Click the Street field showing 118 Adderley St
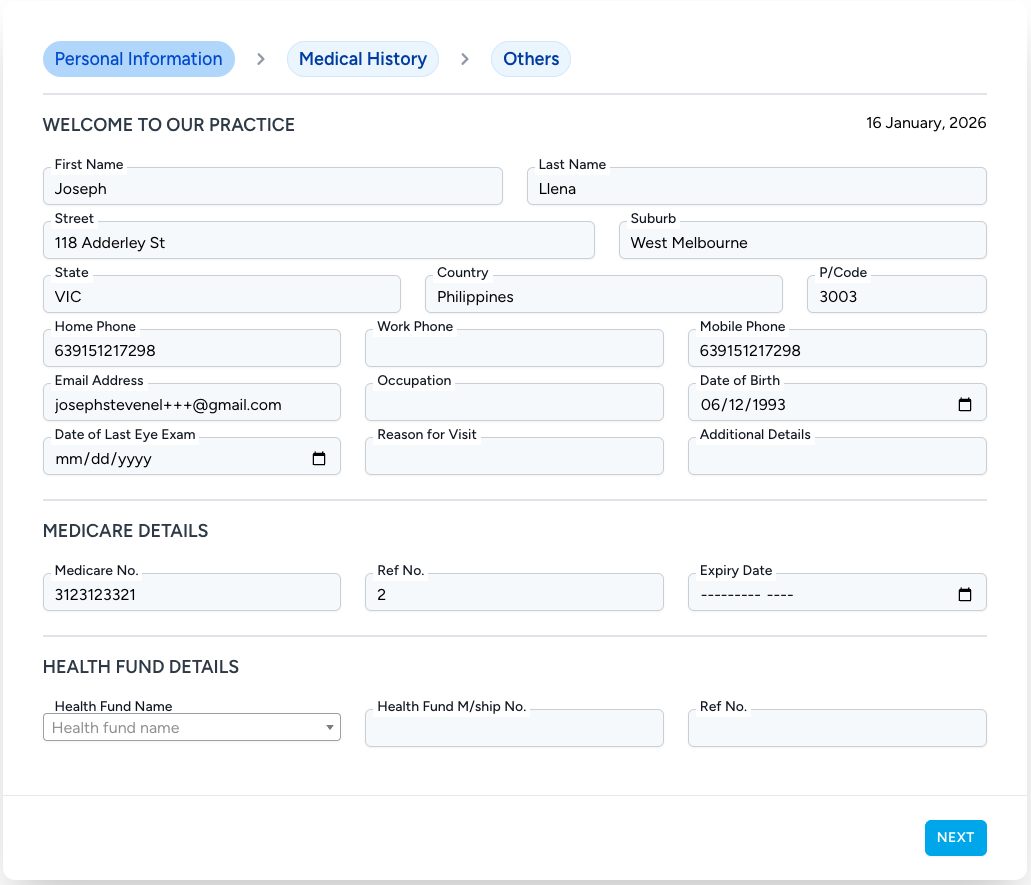Image resolution: width=1031 pixels, height=885 pixels. (x=318, y=243)
